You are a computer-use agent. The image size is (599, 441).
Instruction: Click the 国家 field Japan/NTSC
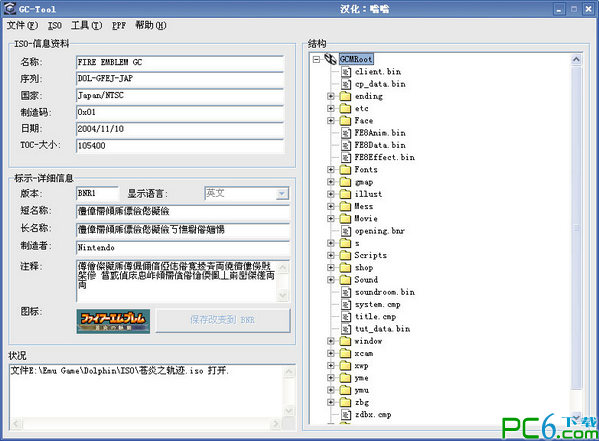pyautogui.click(x=180, y=96)
